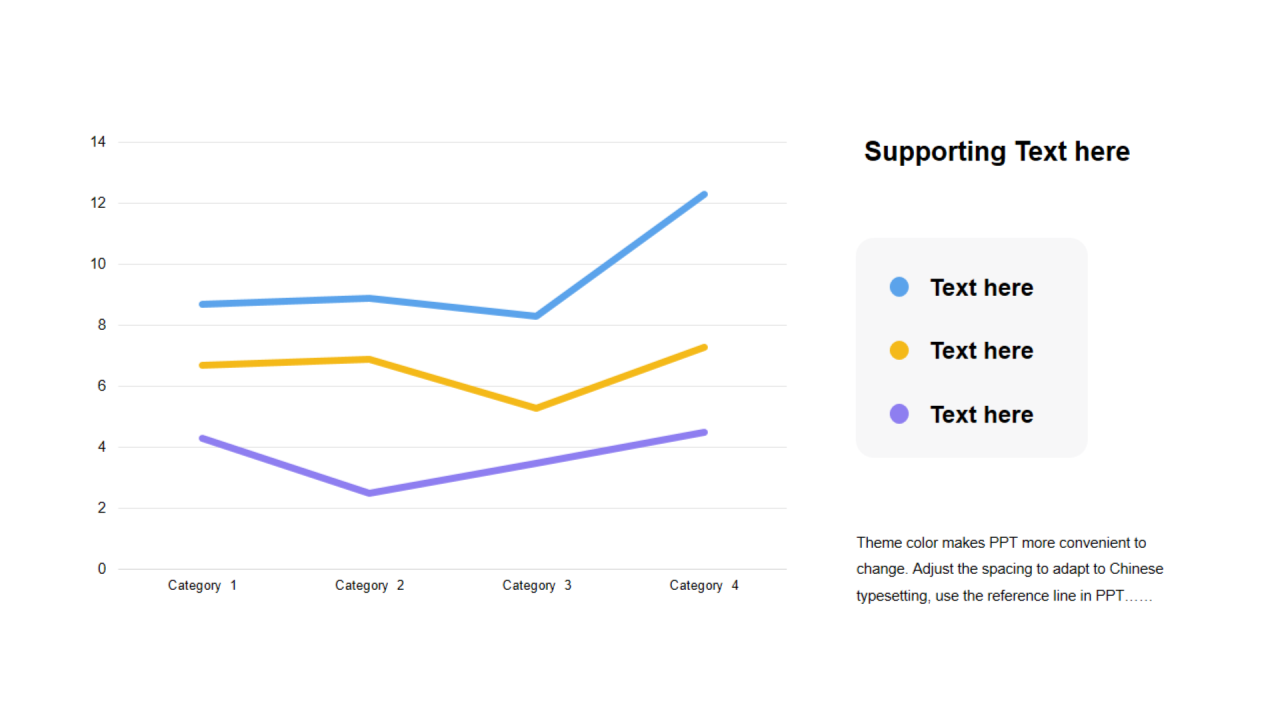Screen dimensions: 1280x720
Task: Select the Supporting Text here heading
Action: click(997, 152)
